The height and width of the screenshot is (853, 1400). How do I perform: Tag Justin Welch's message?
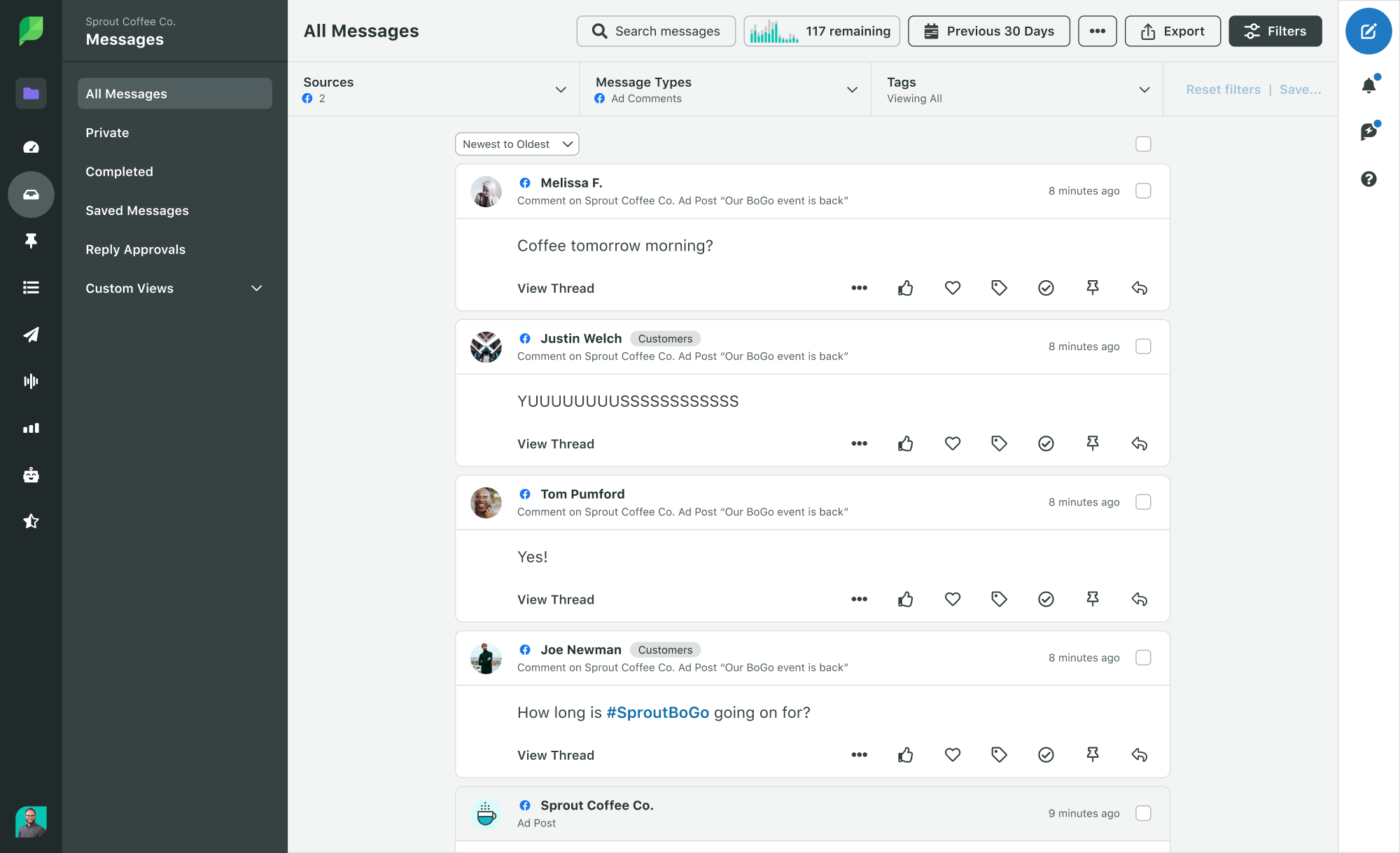pyautogui.click(x=999, y=443)
